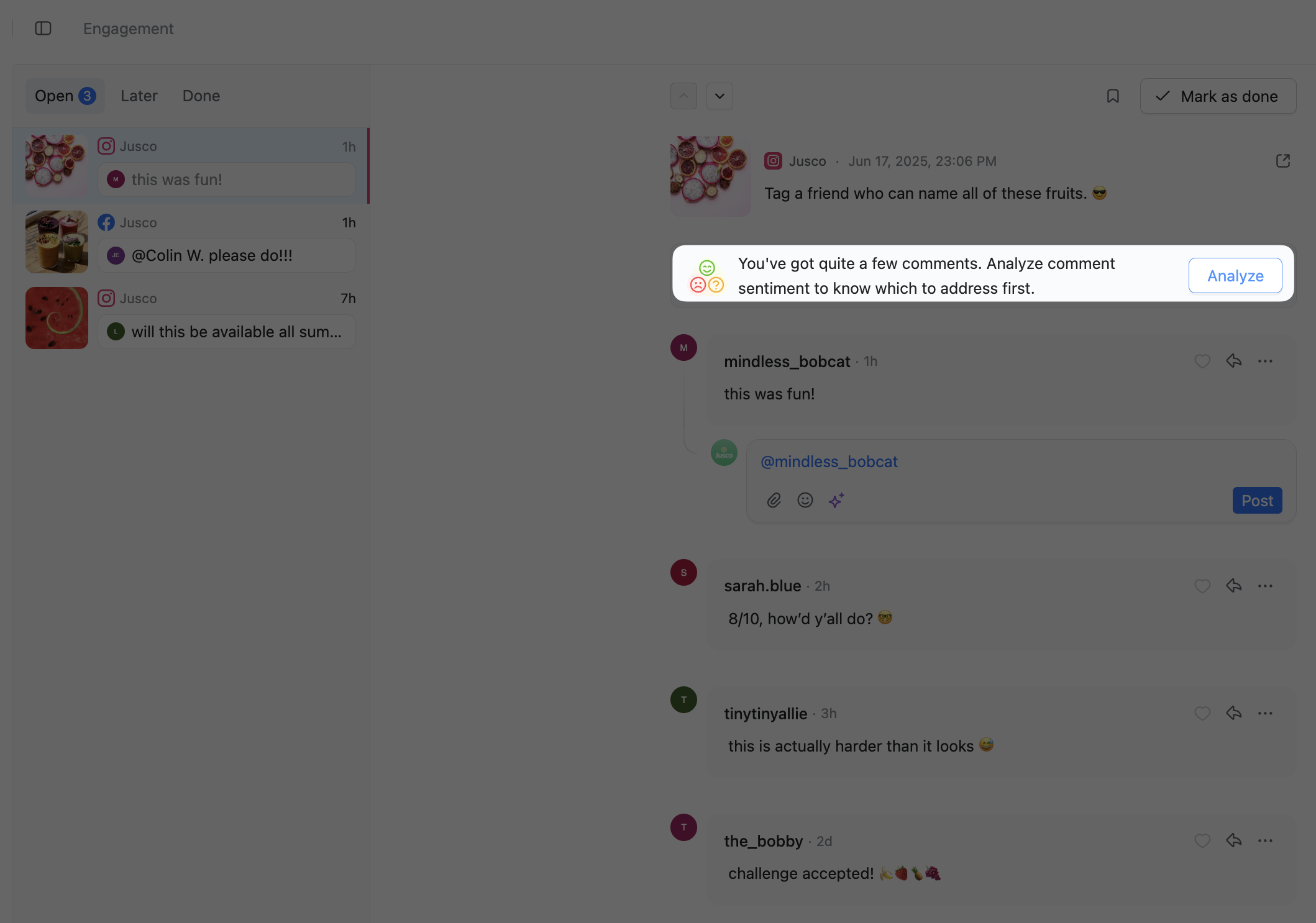Image resolution: width=1316 pixels, height=923 pixels.
Task: Like the_bobby's comment with heart
Action: click(1202, 841)
